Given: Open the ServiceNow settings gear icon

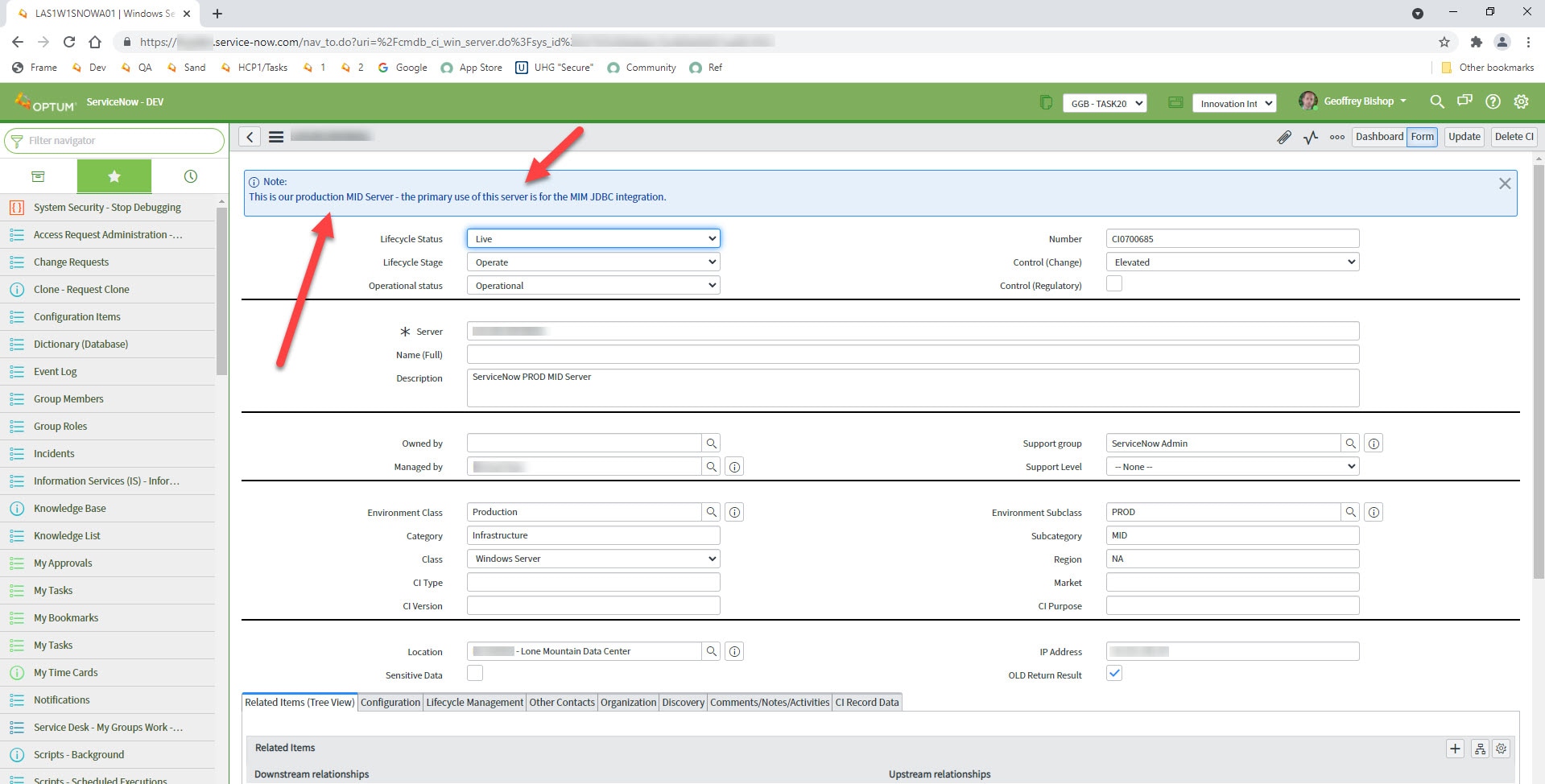Looking at the screenshot, I should tap(1521, 102).
